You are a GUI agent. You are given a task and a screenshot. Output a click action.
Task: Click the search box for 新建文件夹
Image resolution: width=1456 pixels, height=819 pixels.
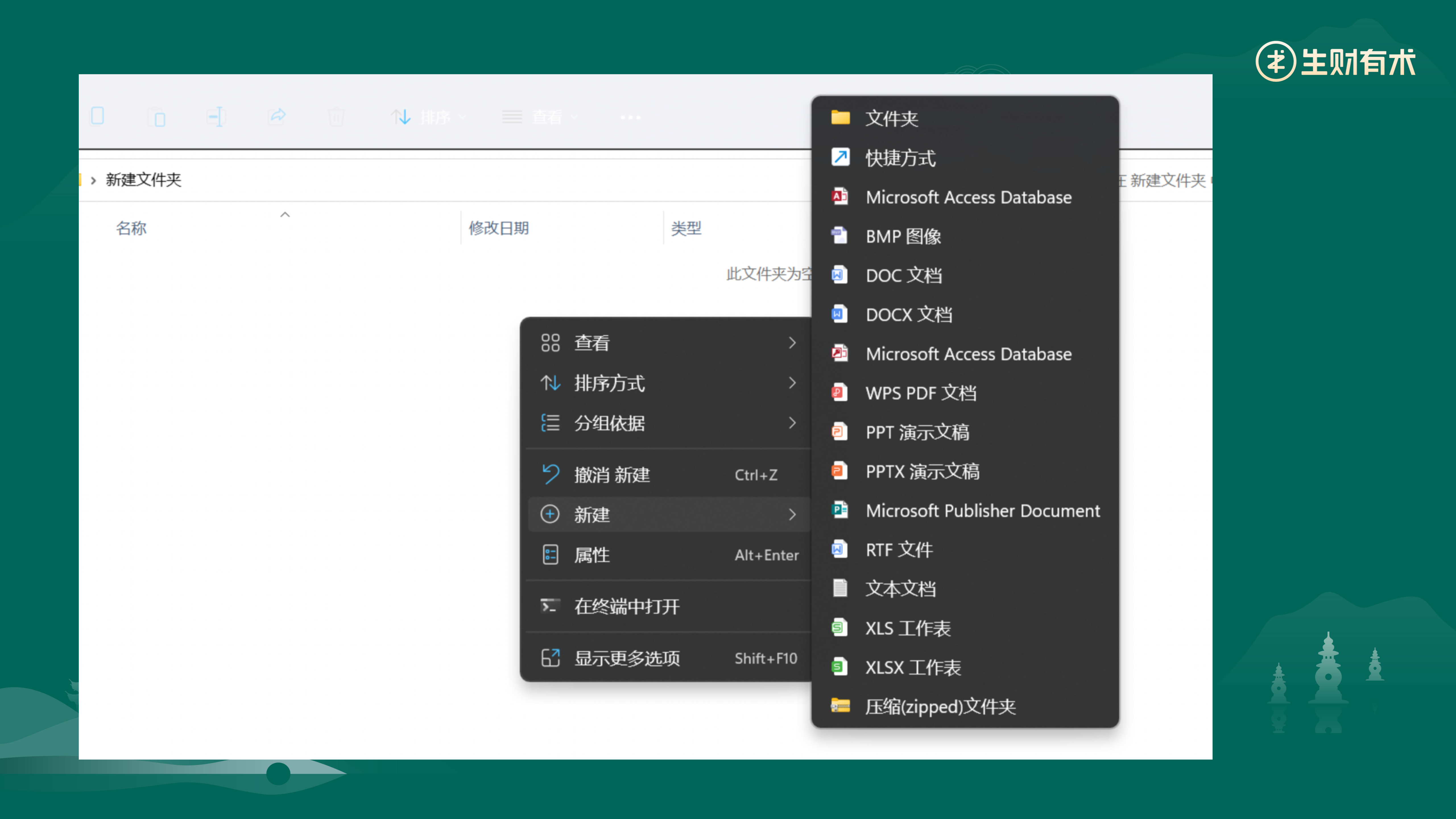(1165, 180)
